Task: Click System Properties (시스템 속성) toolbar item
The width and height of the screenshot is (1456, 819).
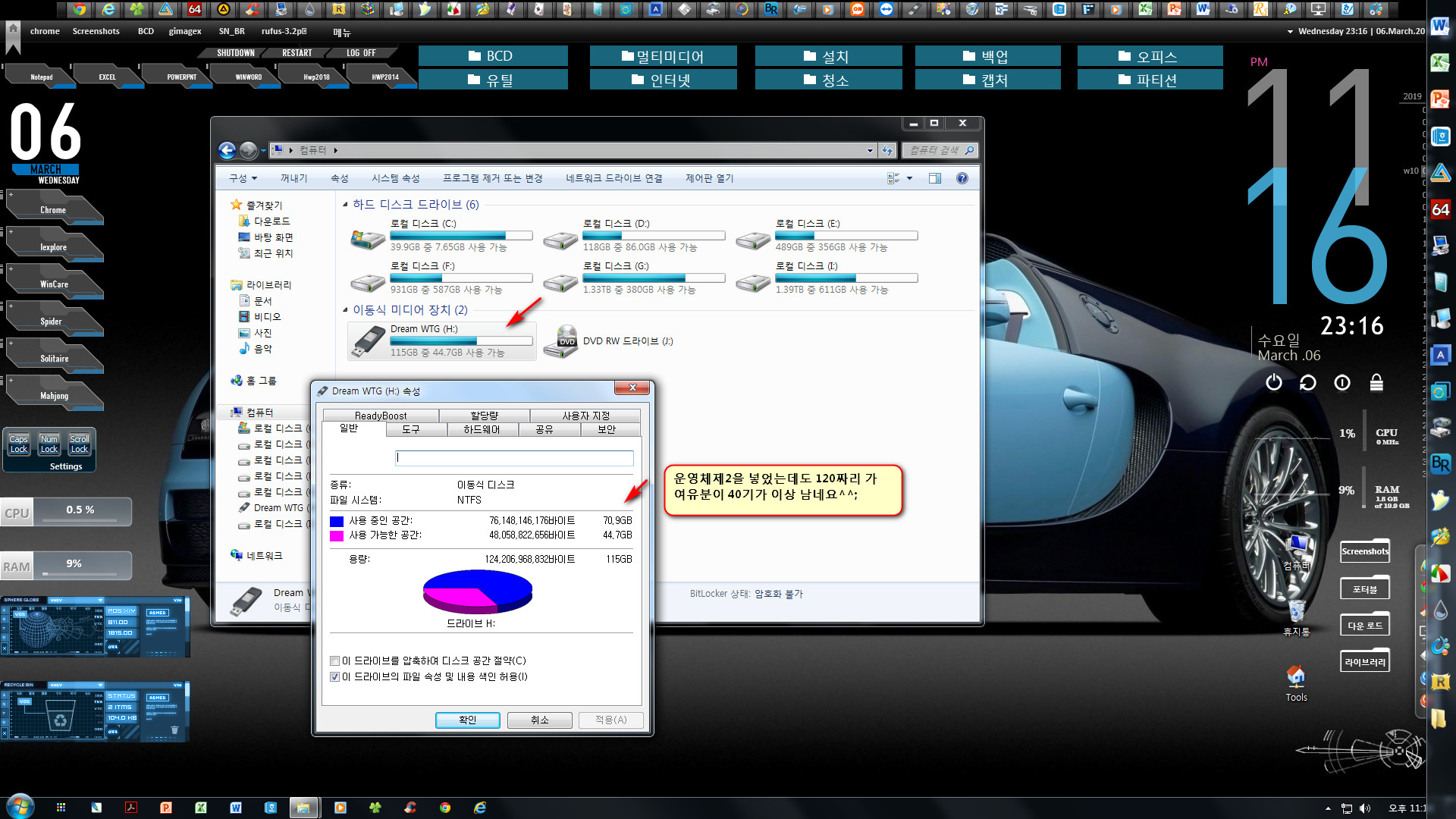Action: tap(395, 178)
